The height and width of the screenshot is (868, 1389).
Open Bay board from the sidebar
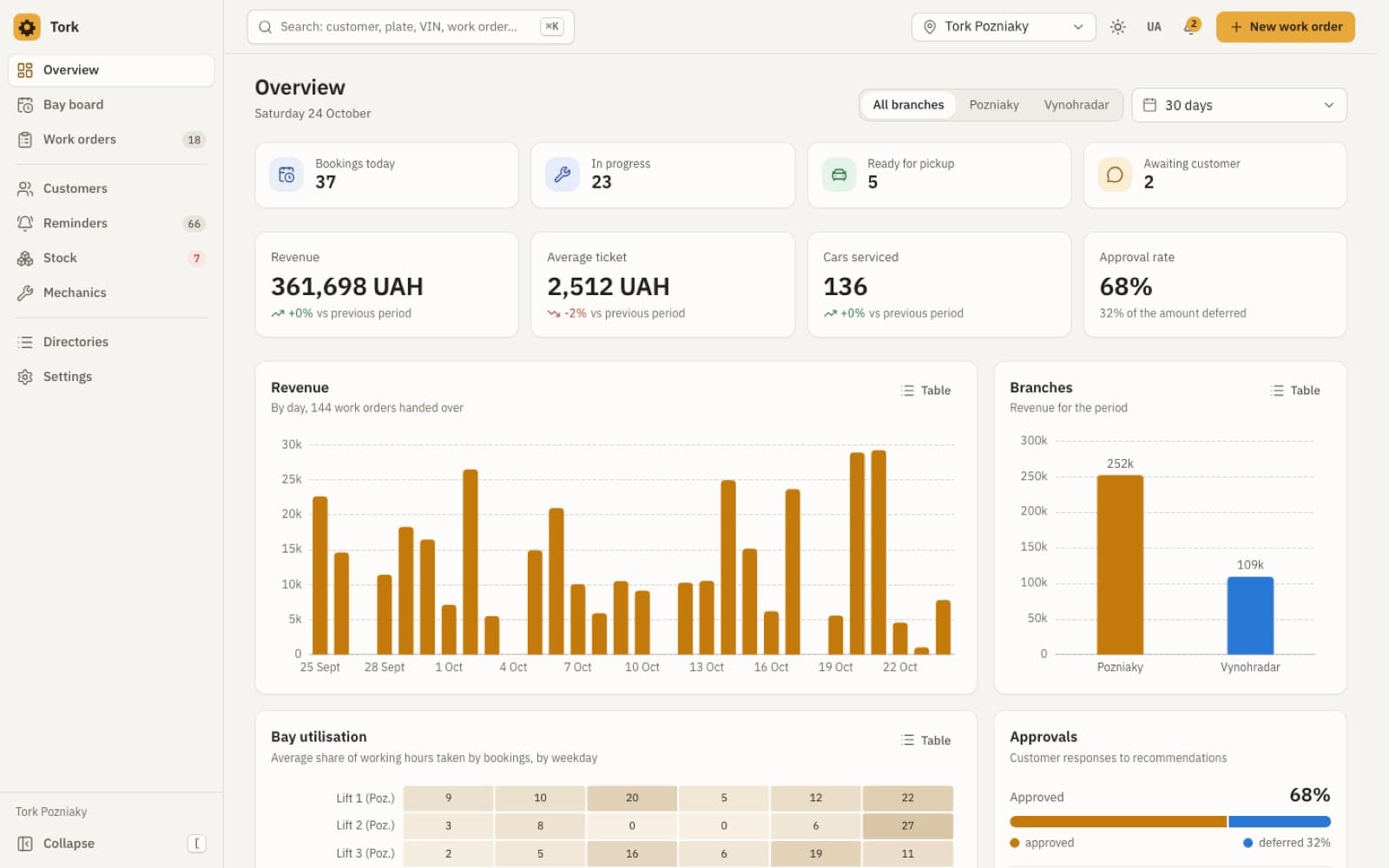[111, 105]
